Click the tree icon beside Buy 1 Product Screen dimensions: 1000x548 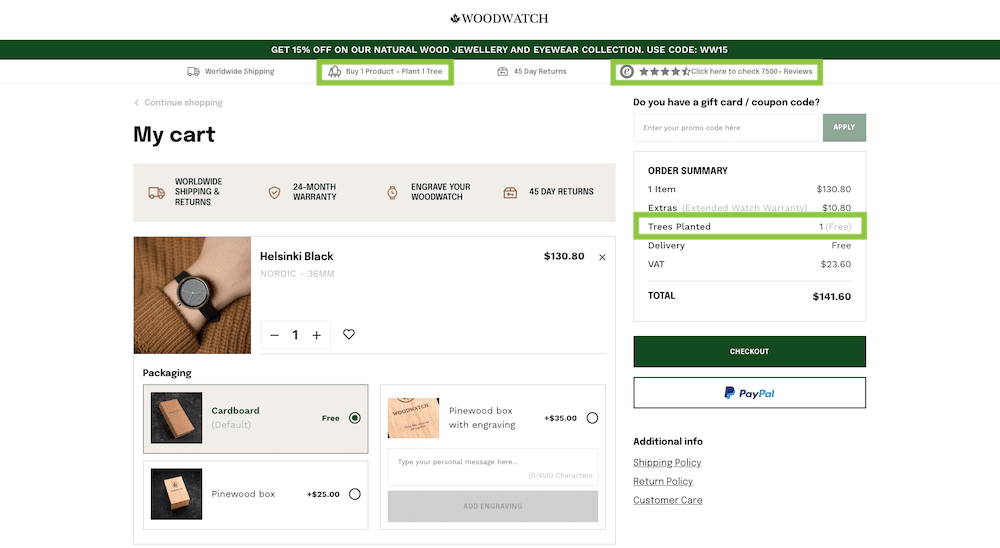click(x=335, y=71)
